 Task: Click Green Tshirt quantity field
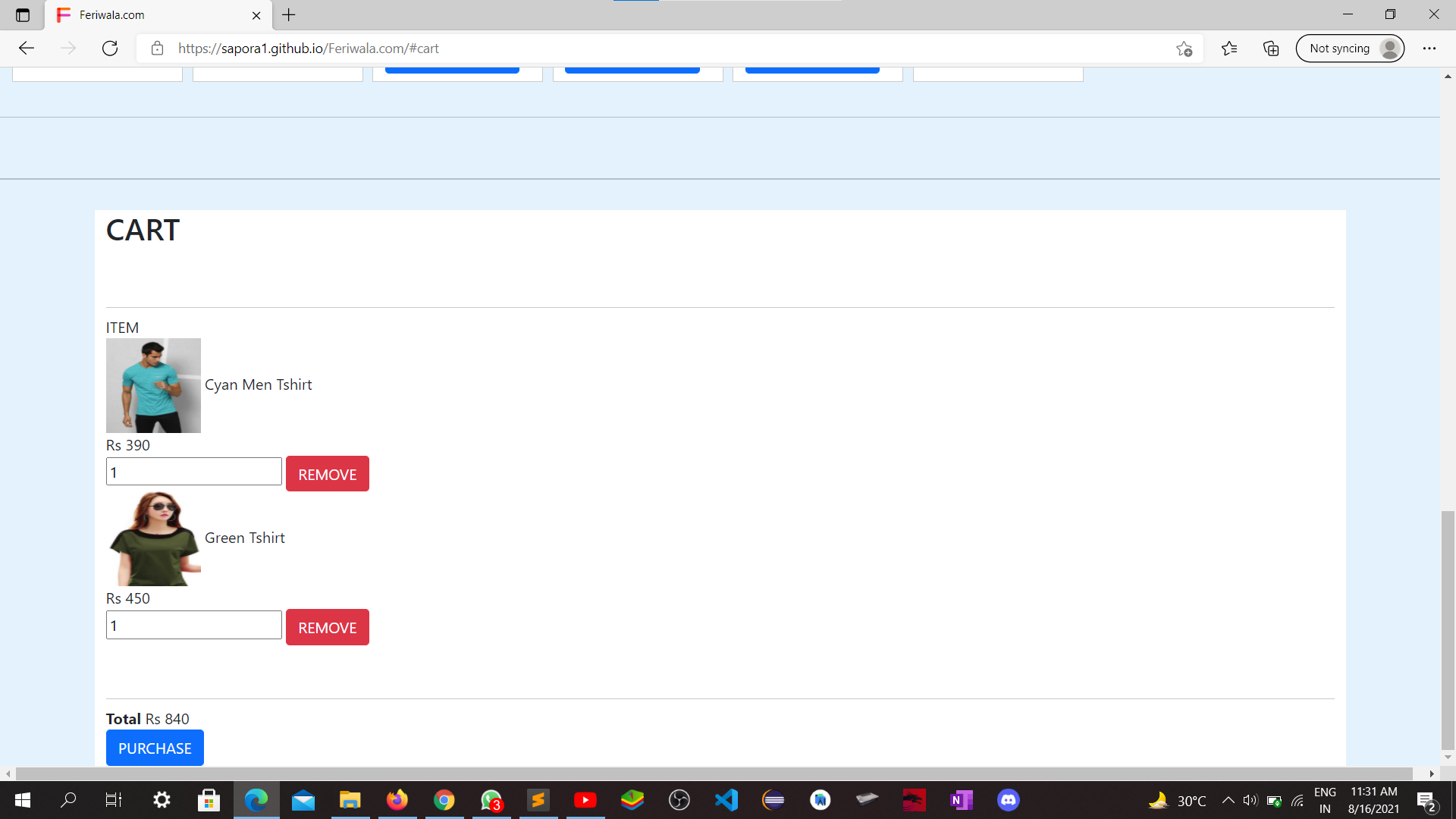click(x=193, y=626)
